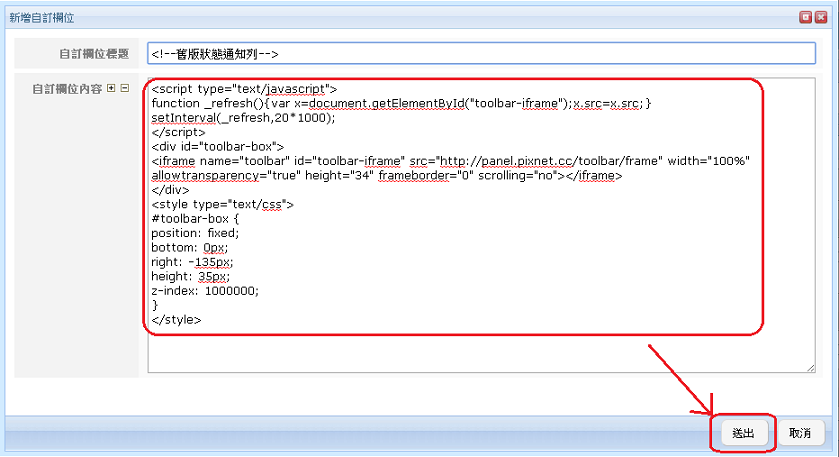The width and height of the screenshot is (839, 457).
Task: Click the 送出 submit button
Action: click(x=743, y=432)
